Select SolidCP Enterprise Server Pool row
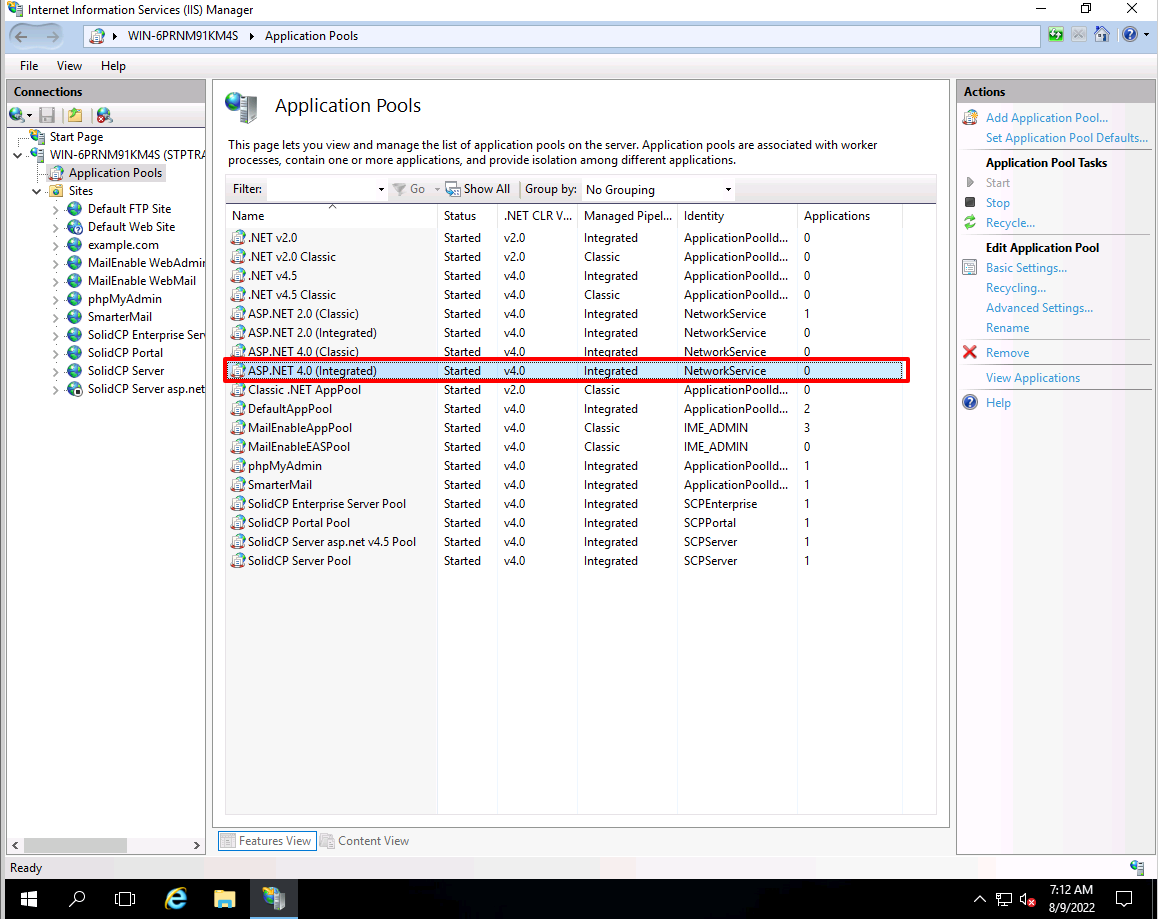 pyautogui.click(x=566, y=504)
